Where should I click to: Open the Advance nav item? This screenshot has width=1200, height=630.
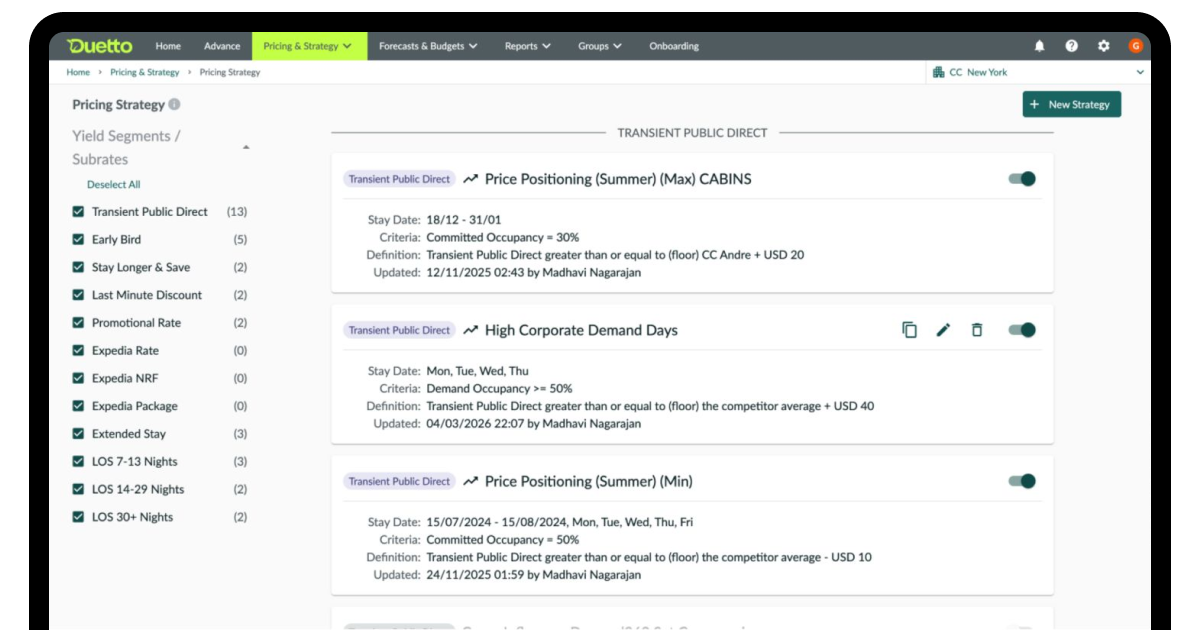pyautogui.click(x=222, y=46)
